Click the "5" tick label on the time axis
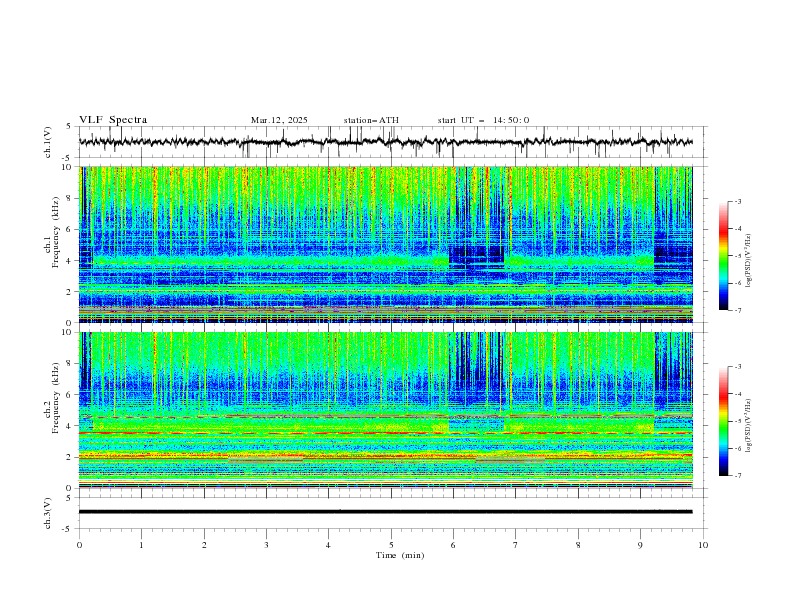The width and height of the screenshot is (792, 612). point(391,545)
